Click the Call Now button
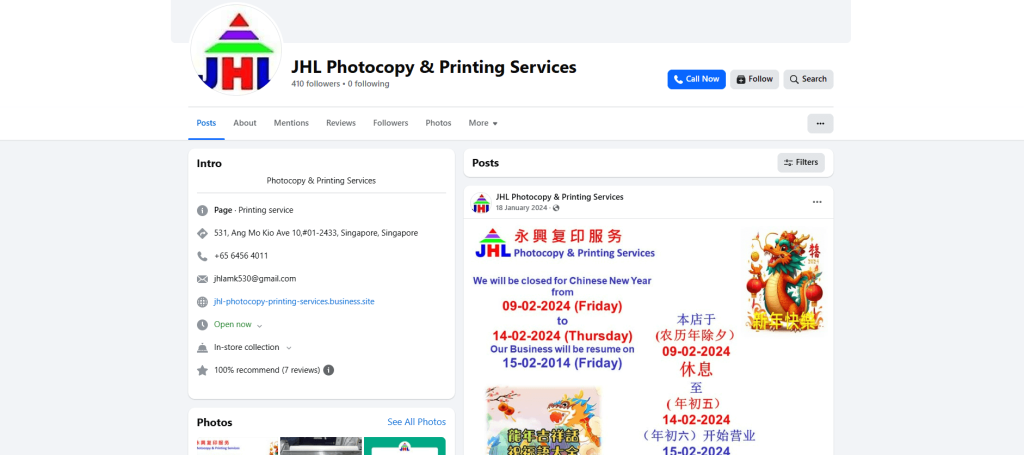The width and height of the screenshot is (1024, 455). [696, 79]
